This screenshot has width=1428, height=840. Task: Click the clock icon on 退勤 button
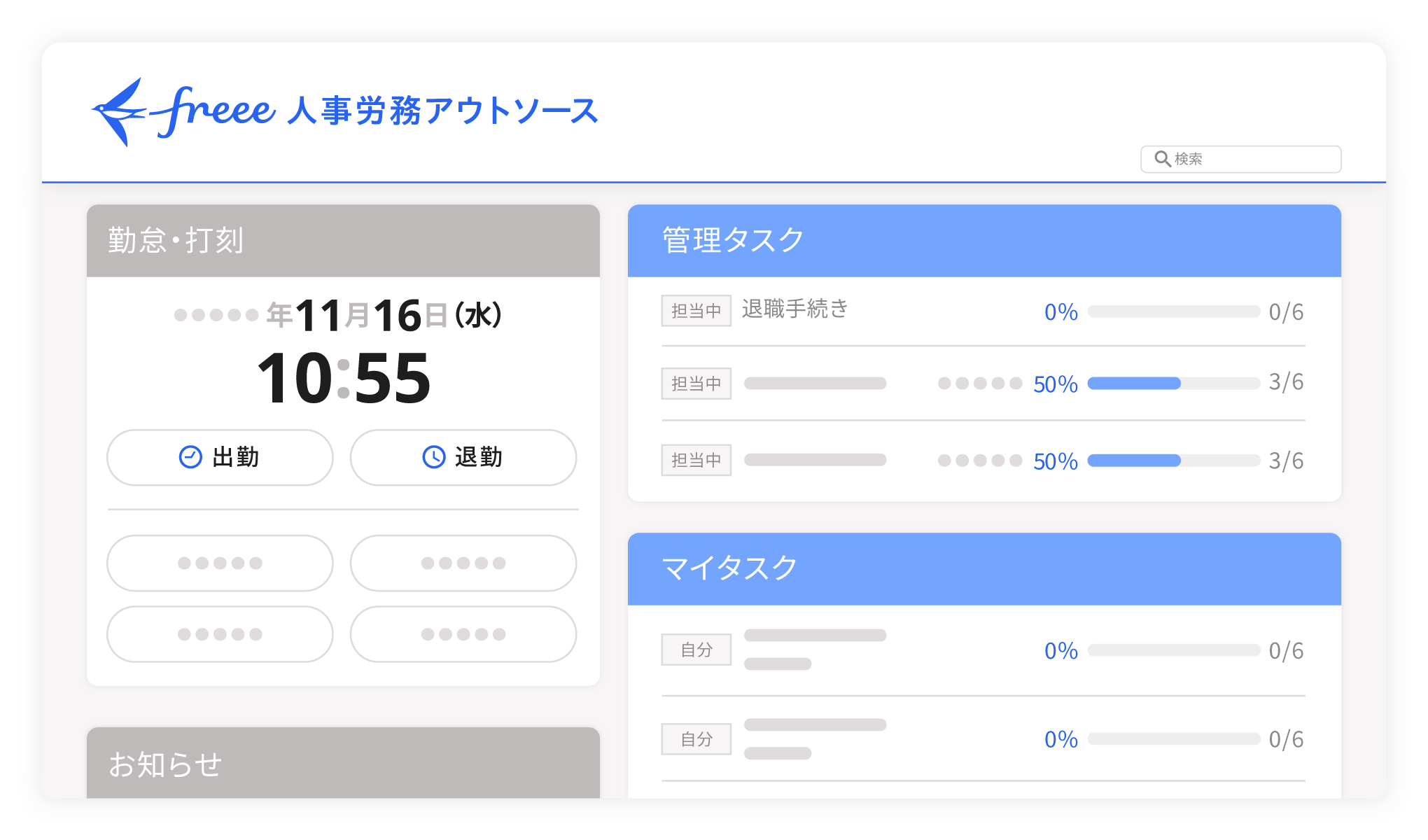coord(433,457)
